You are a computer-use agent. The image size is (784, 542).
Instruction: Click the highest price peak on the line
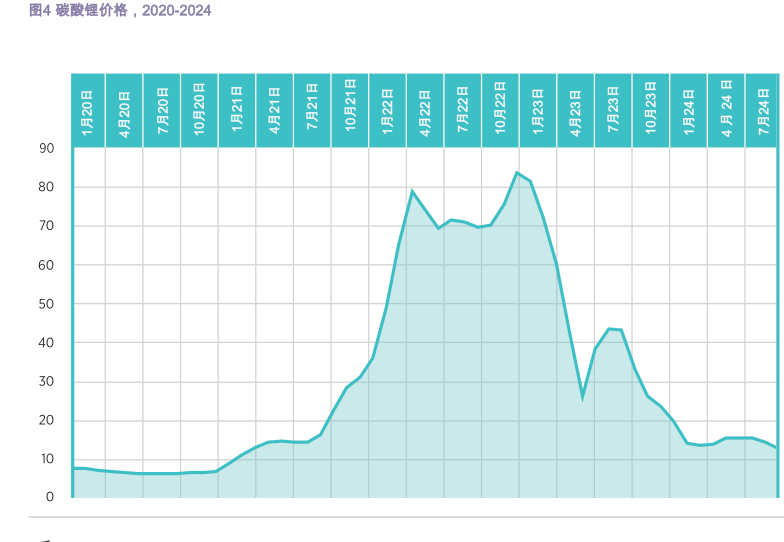pyautogui.click(x=517, y=173)
